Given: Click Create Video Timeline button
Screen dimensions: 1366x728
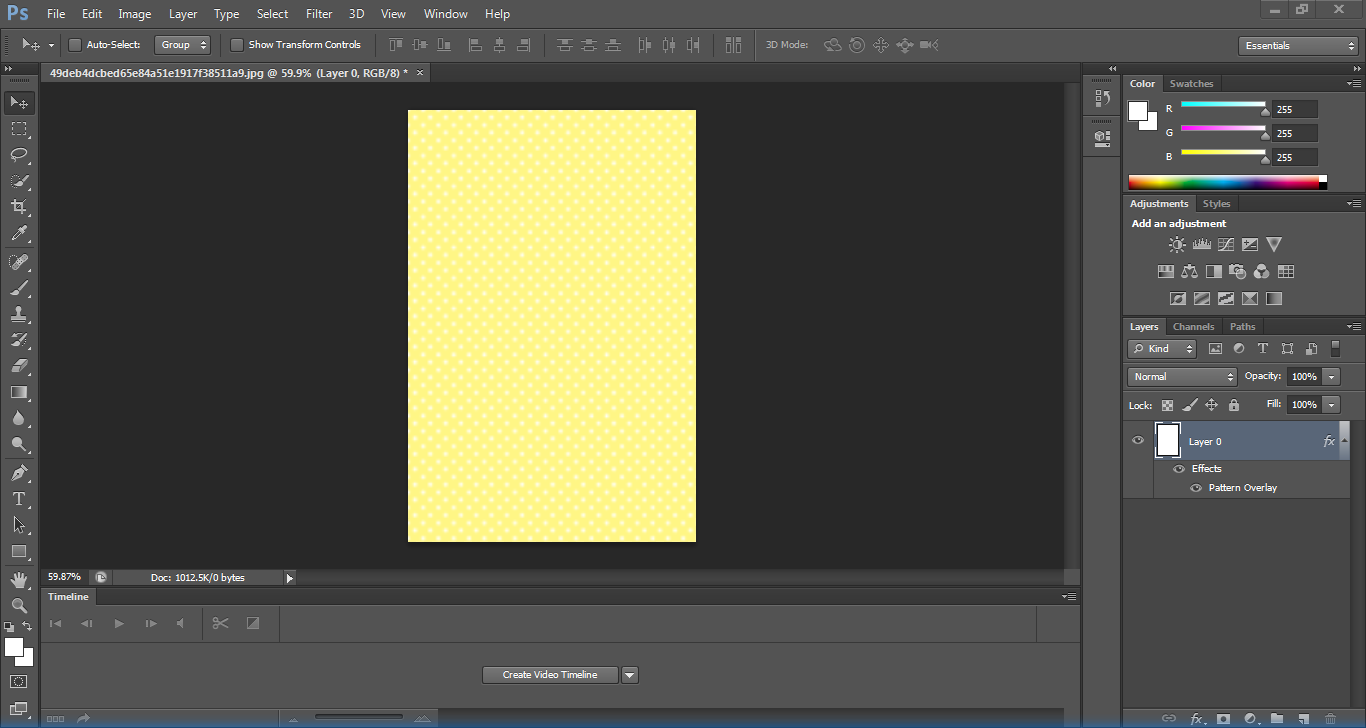Looking at the screenshot, I should click(550, 675).
